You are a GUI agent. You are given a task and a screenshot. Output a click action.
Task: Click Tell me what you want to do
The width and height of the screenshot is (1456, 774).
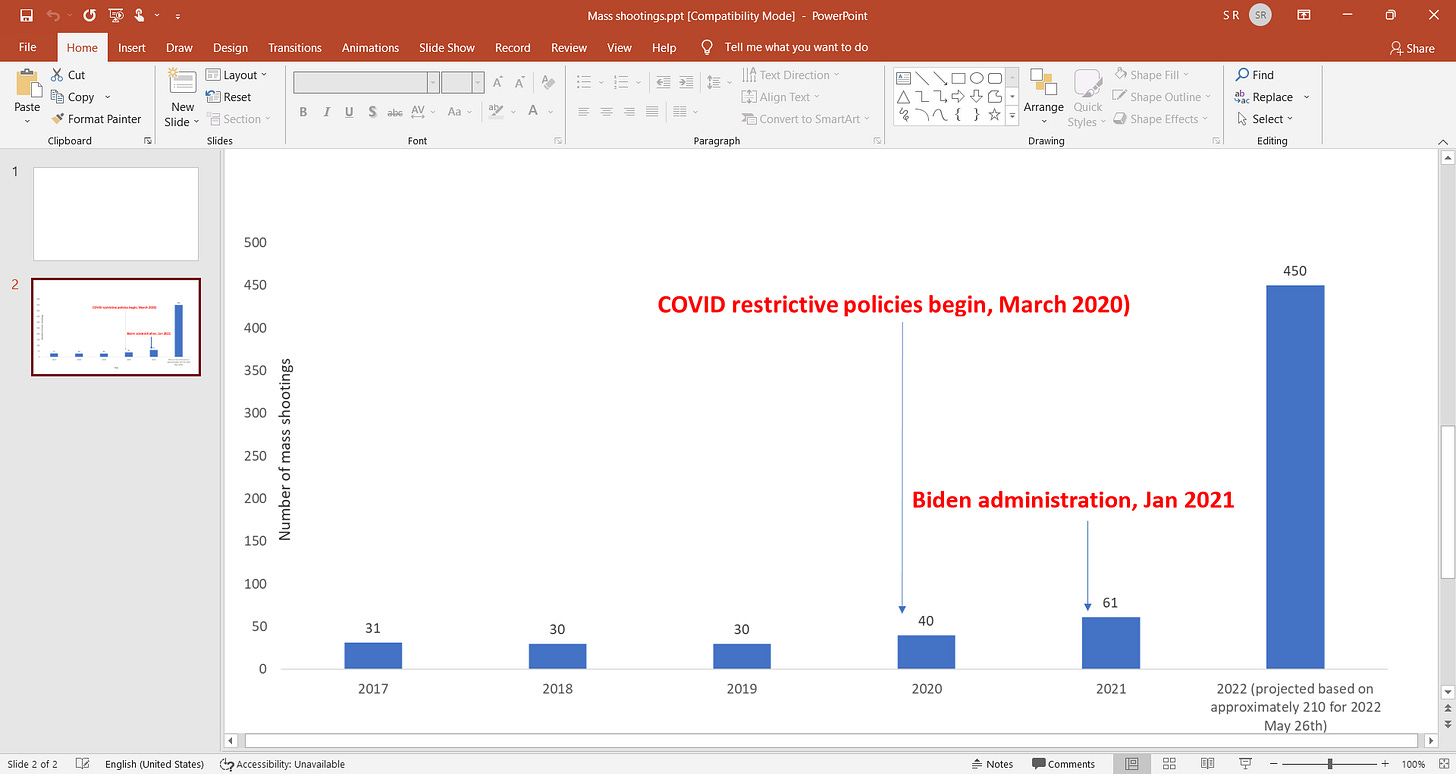click(796, 47)
